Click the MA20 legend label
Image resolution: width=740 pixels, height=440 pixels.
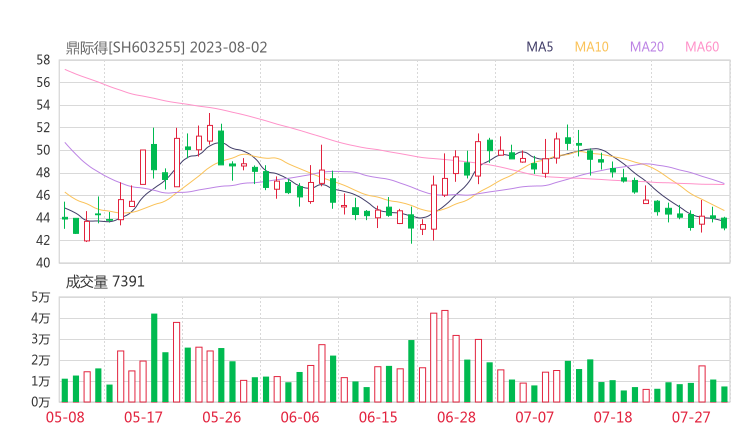[647, 47]
